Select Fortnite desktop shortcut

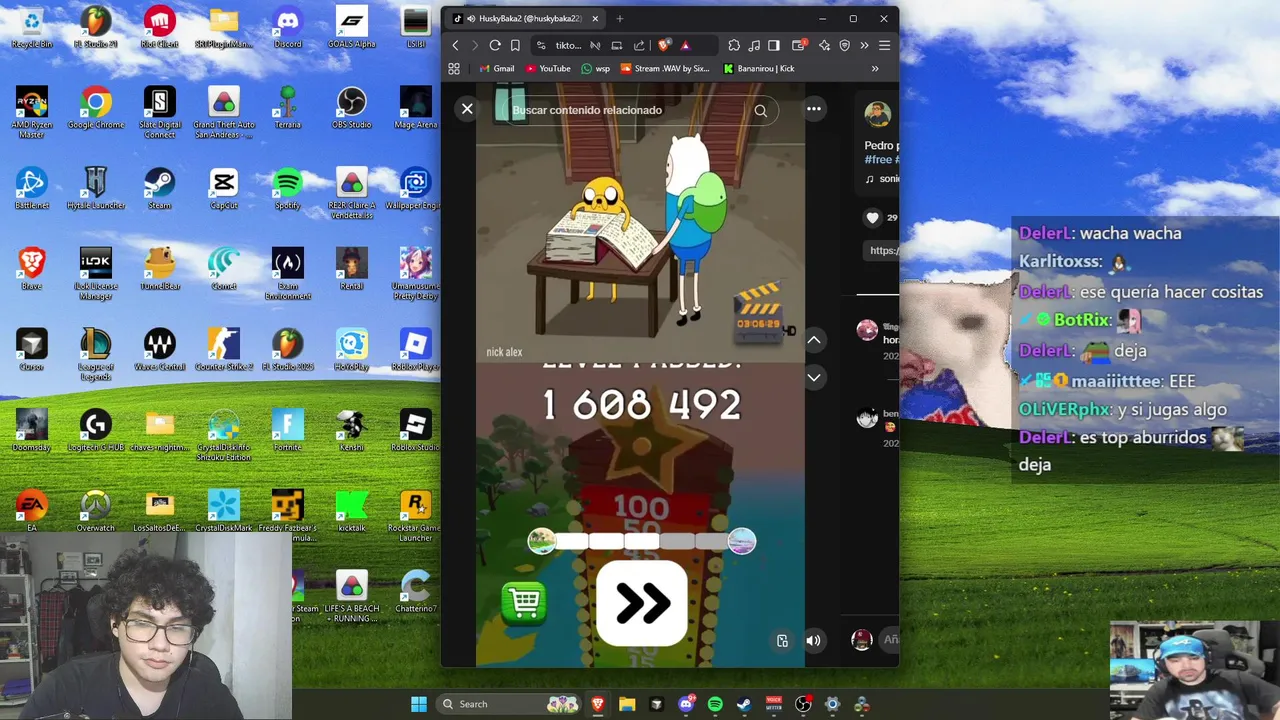tap(288, 430)
